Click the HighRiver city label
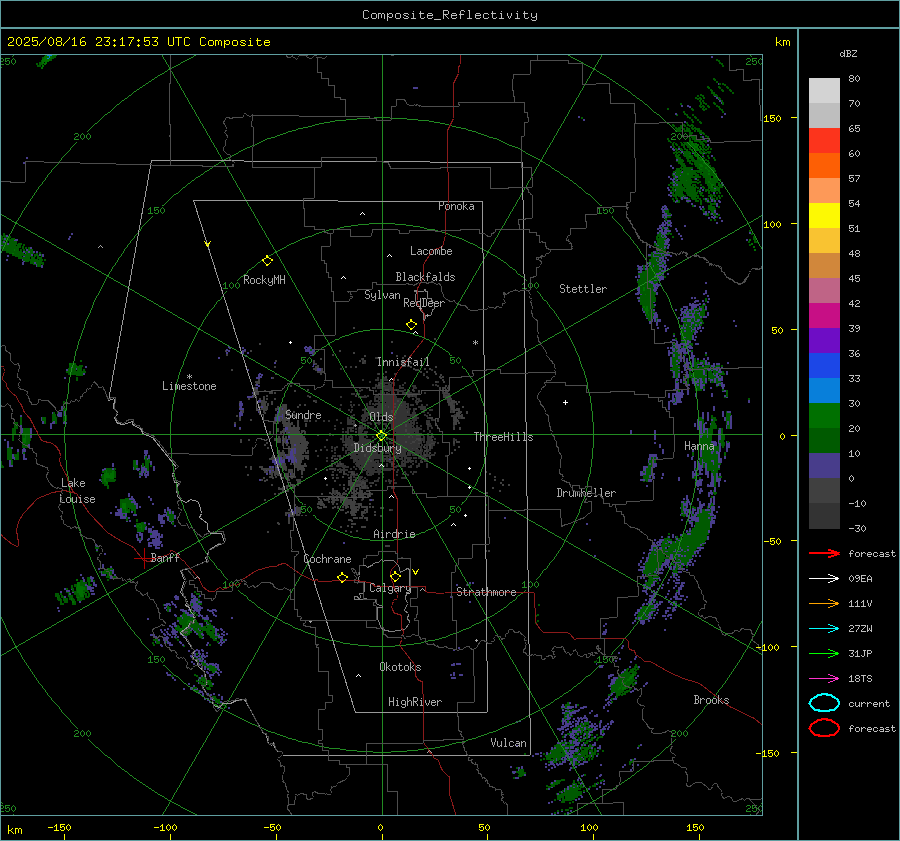Screen dimensions: 900x841 (415, 702)
